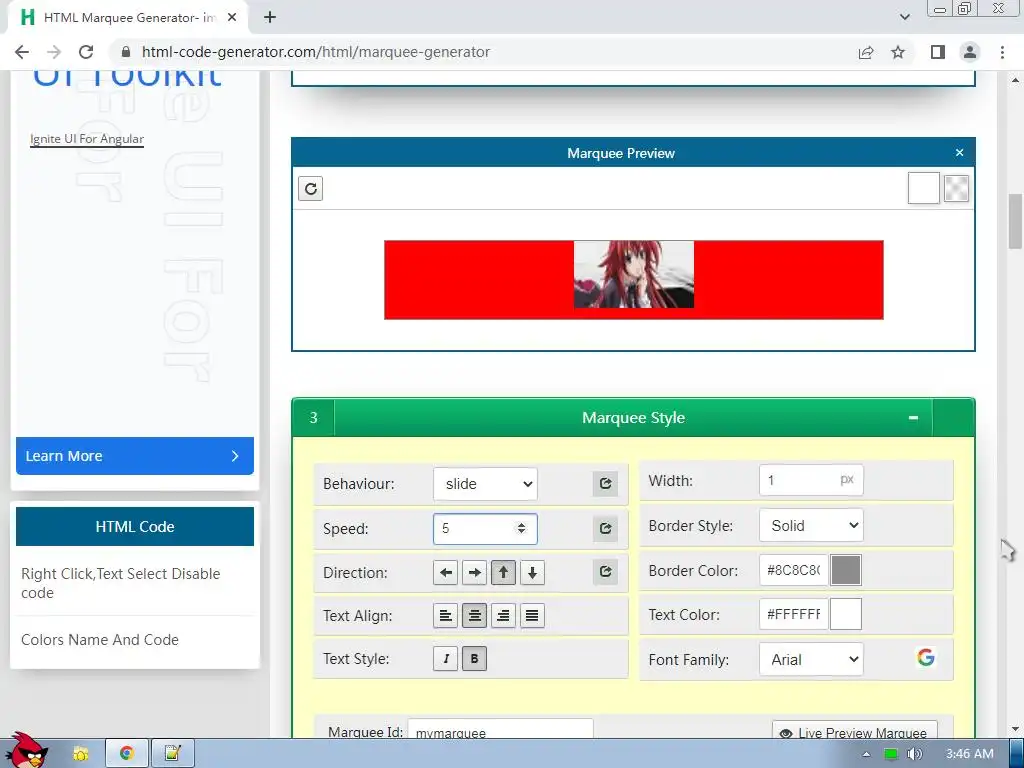Image resolution: width=1024 pixels, height=768 pixels.
Task: Toggle bold text style
Action: point(474,658)
